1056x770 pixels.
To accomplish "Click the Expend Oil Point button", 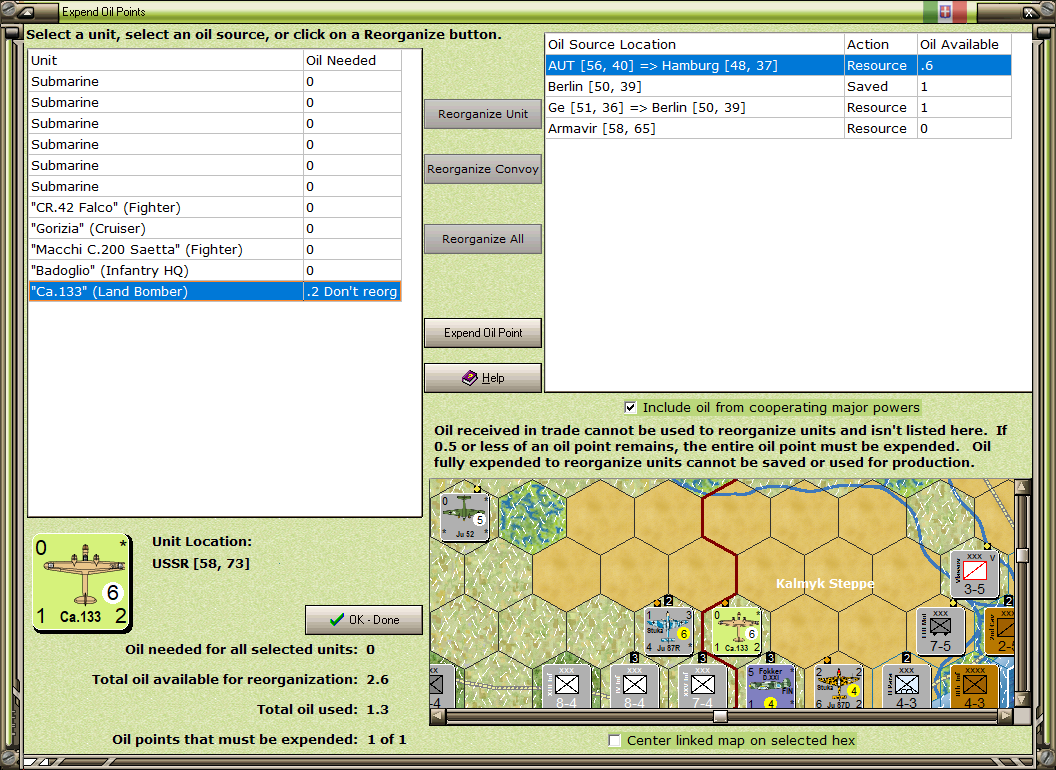I will pos(483,333).
